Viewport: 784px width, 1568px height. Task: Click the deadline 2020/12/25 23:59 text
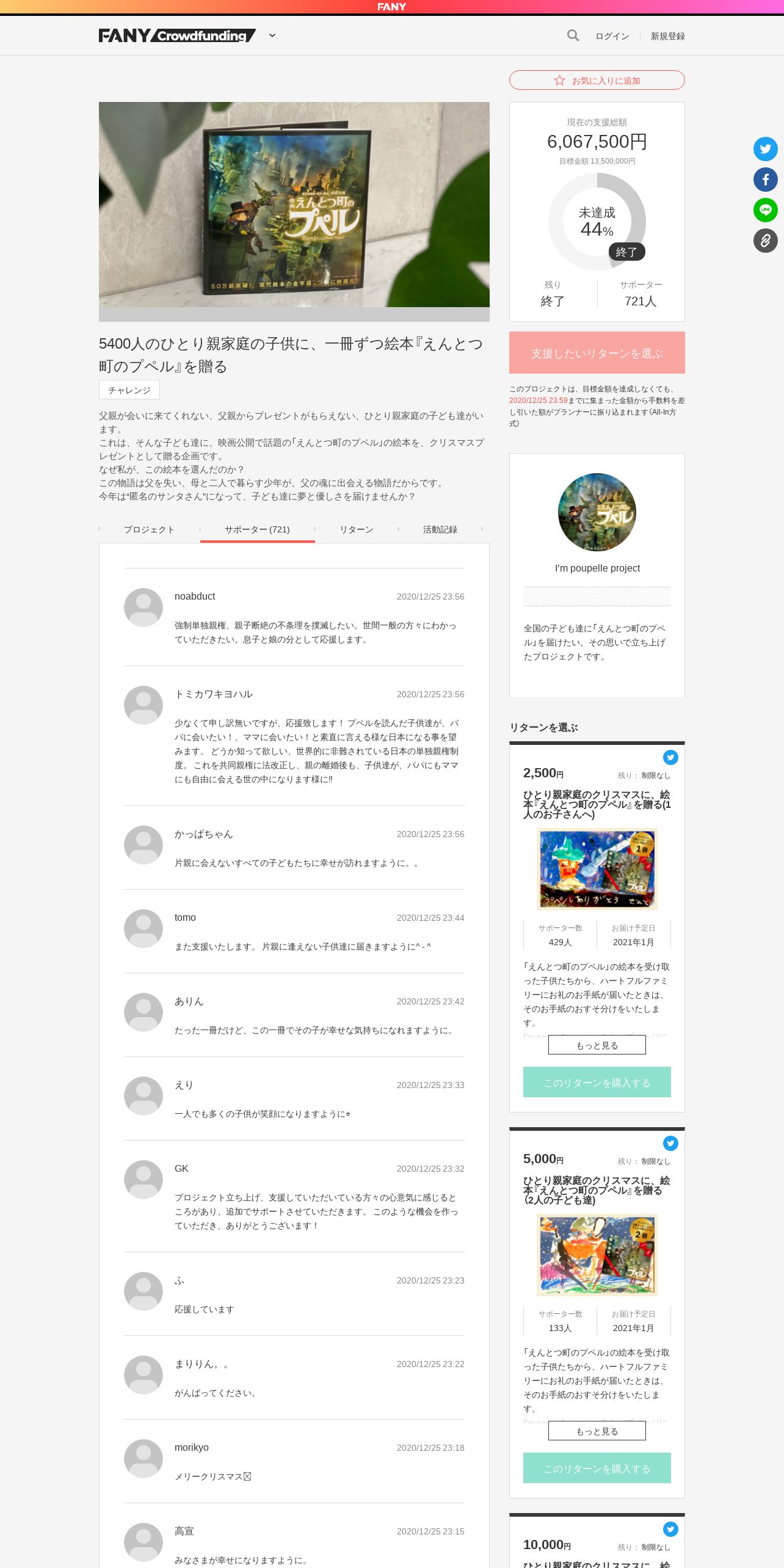click(x=539, y=401)
